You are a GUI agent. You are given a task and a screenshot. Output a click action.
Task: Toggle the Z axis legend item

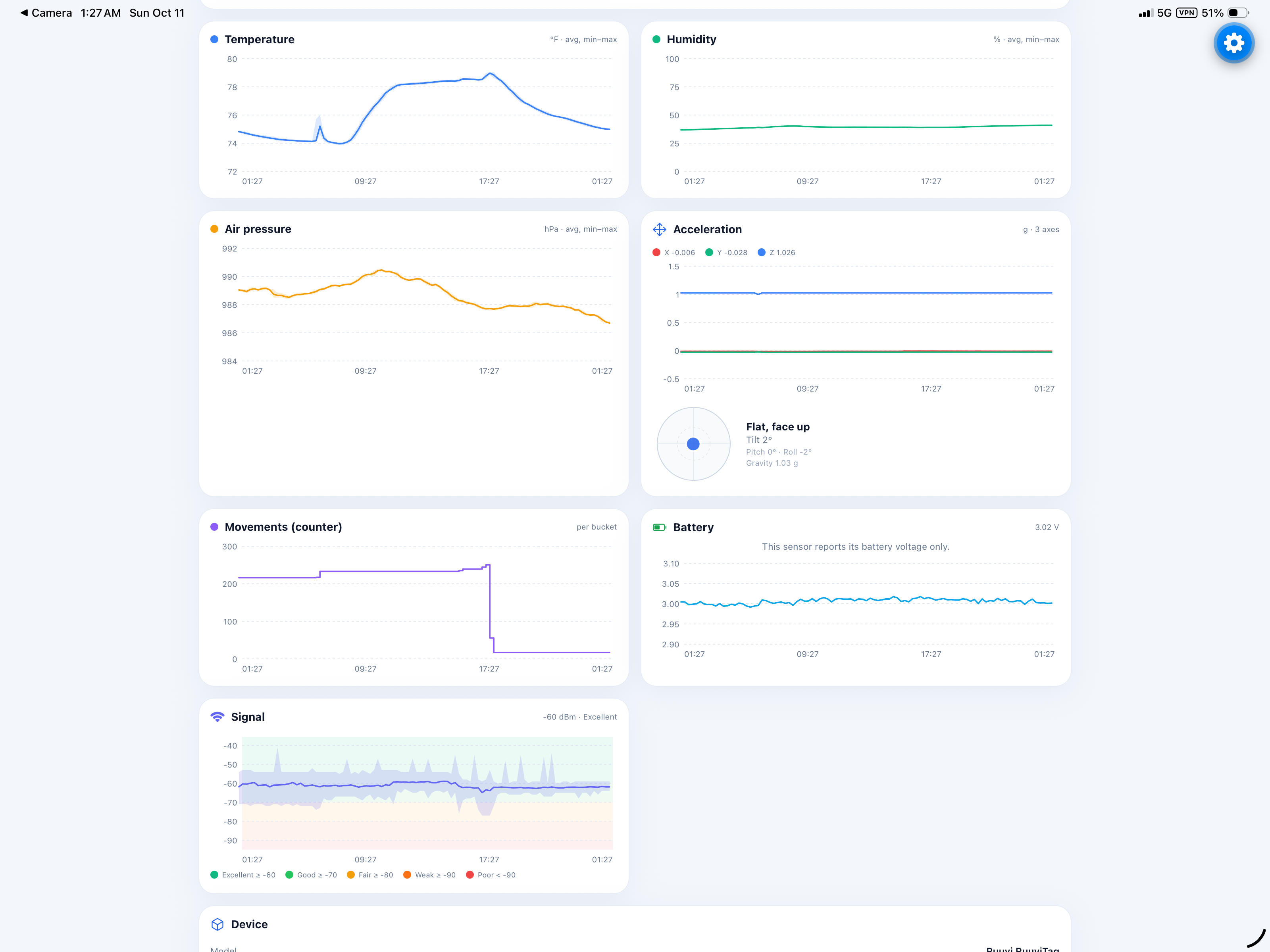point(776,253)
